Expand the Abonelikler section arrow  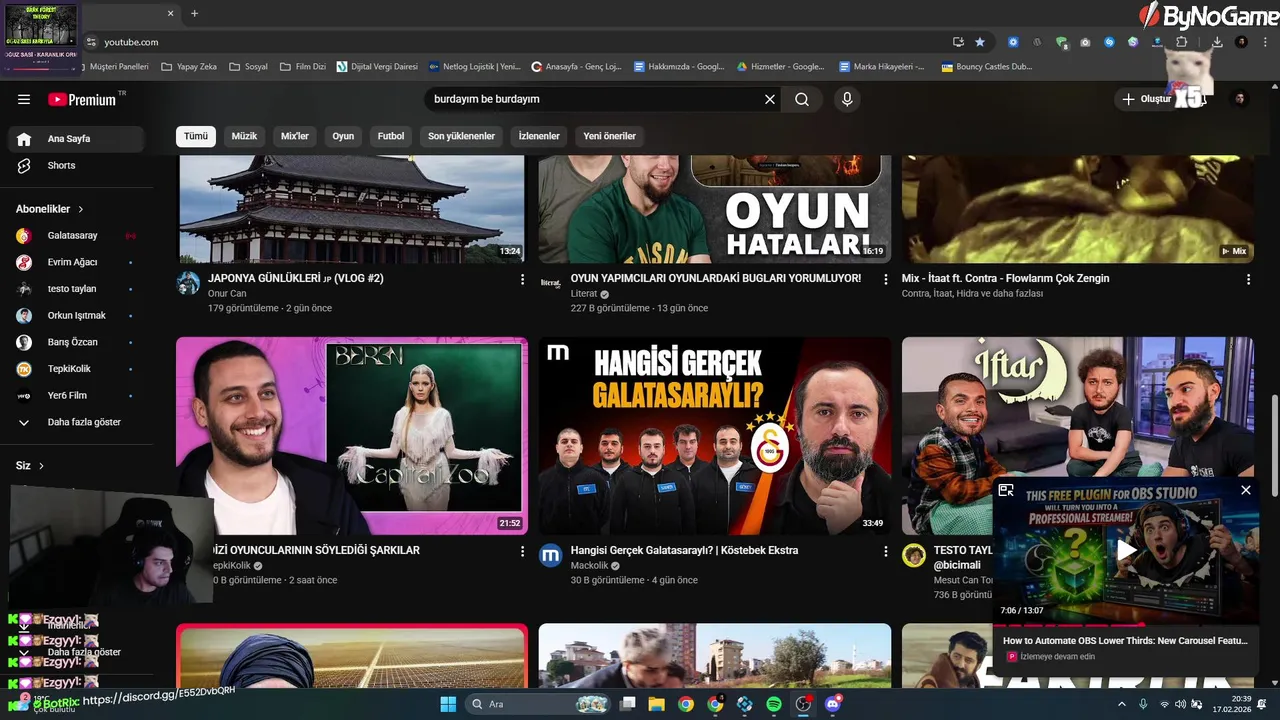tap(81, 209)
